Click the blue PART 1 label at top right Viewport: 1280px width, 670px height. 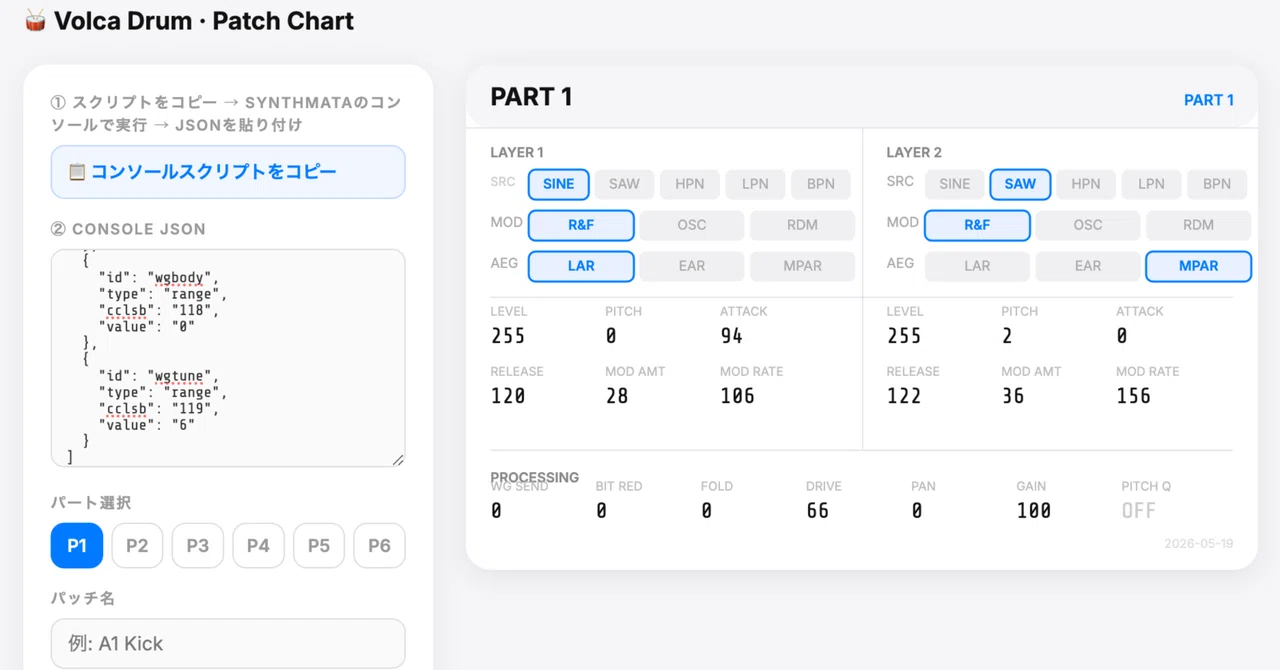coord(1209,100)
